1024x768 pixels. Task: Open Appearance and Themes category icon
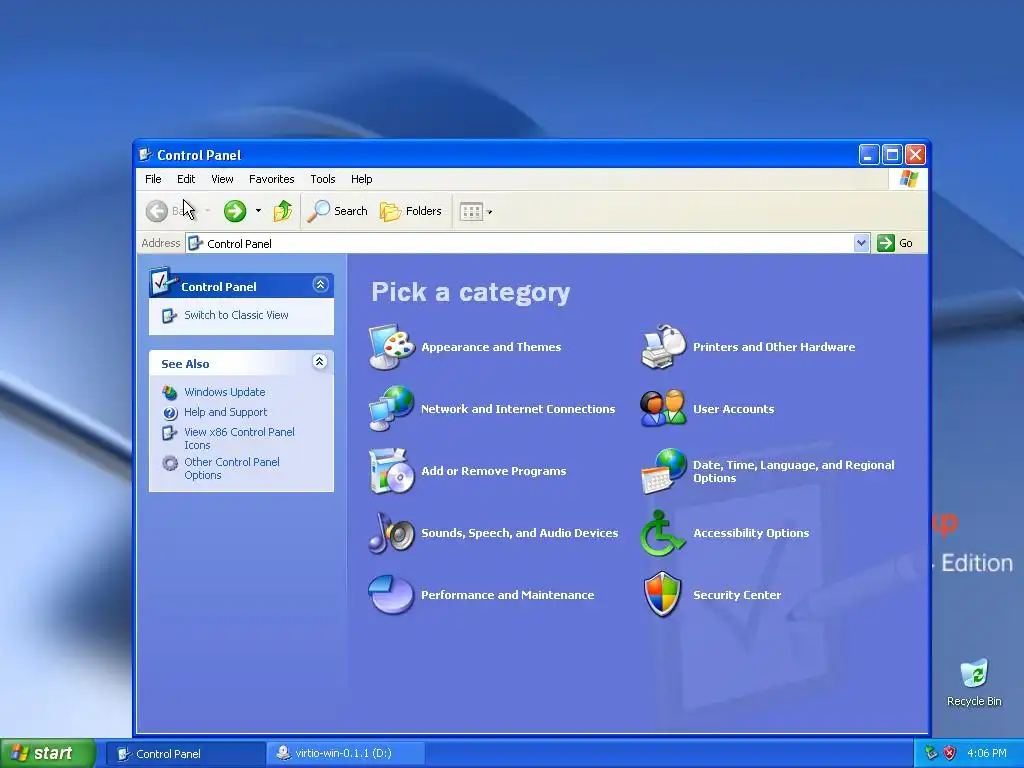coord(391,347)
